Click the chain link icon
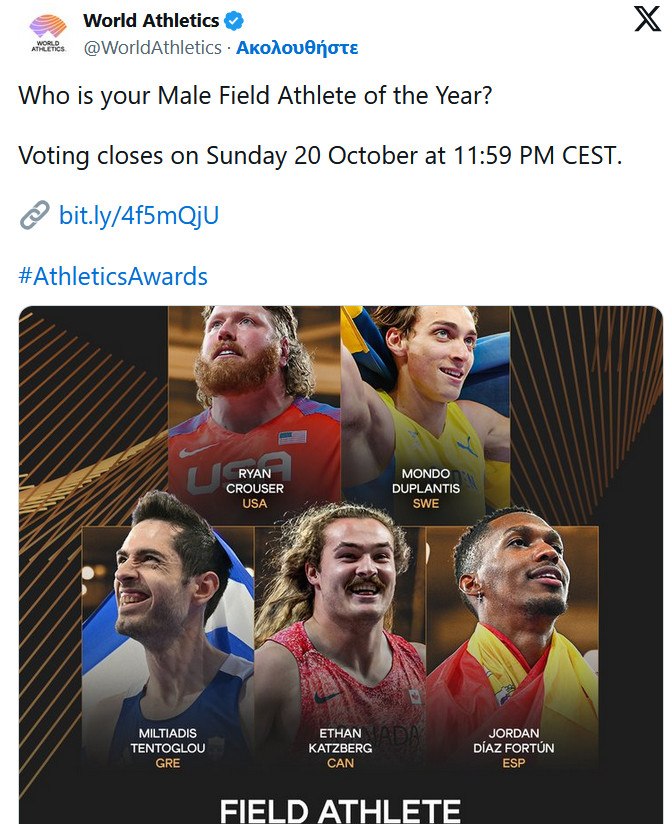 [x=34, y=215]
